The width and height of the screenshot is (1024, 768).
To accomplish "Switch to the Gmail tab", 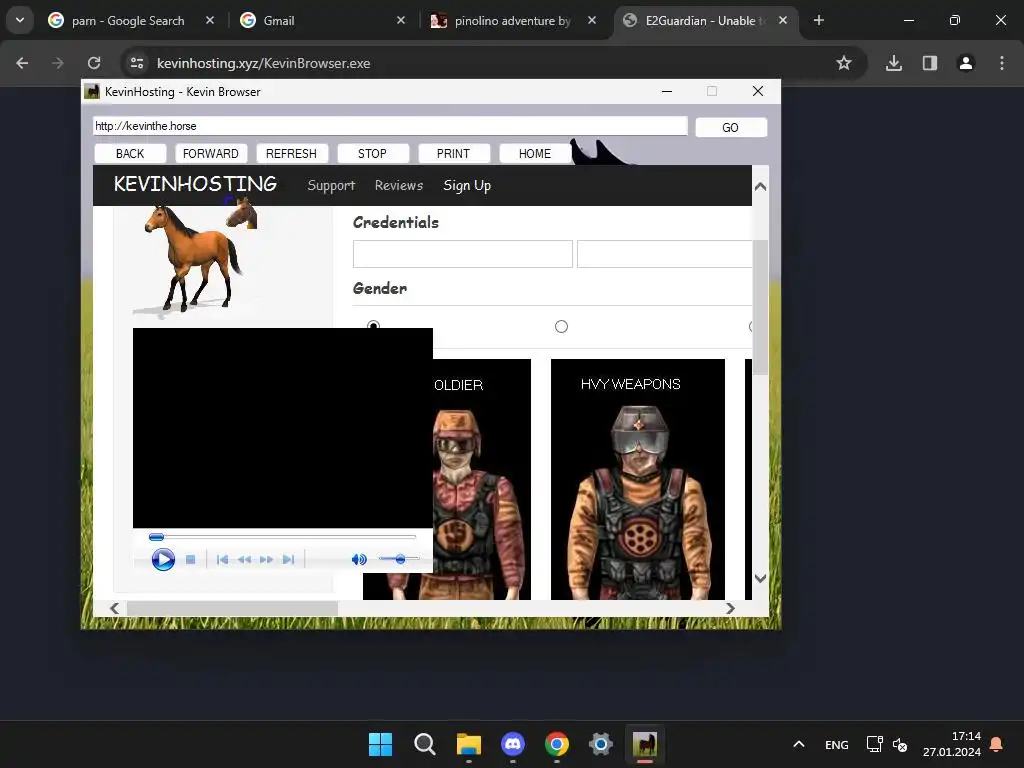I will point(279,21).
